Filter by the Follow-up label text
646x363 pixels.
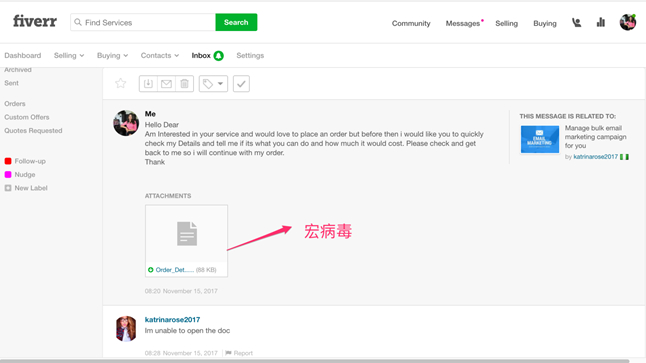pos(30,161)
